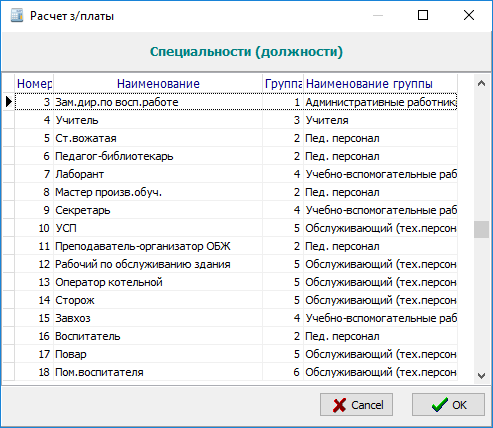493x428 pixels.
Task: Select the 'Завхоз' row
Action: (x=236, y=318)
